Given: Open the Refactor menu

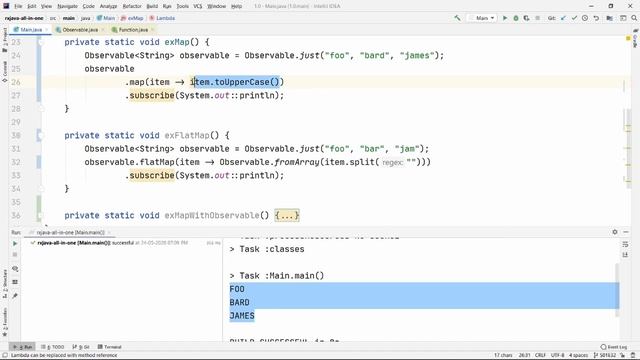Looking at the screenshot, I should pos(132,6).
